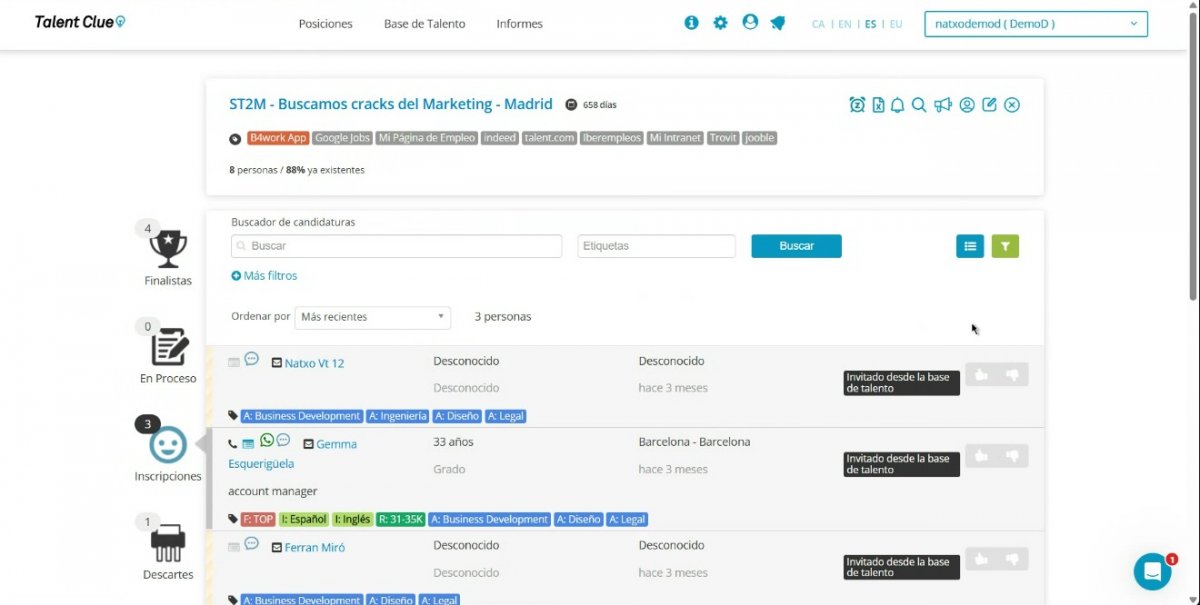
Task: Open the Finalistas trophy stage
Action: (167, 250)
